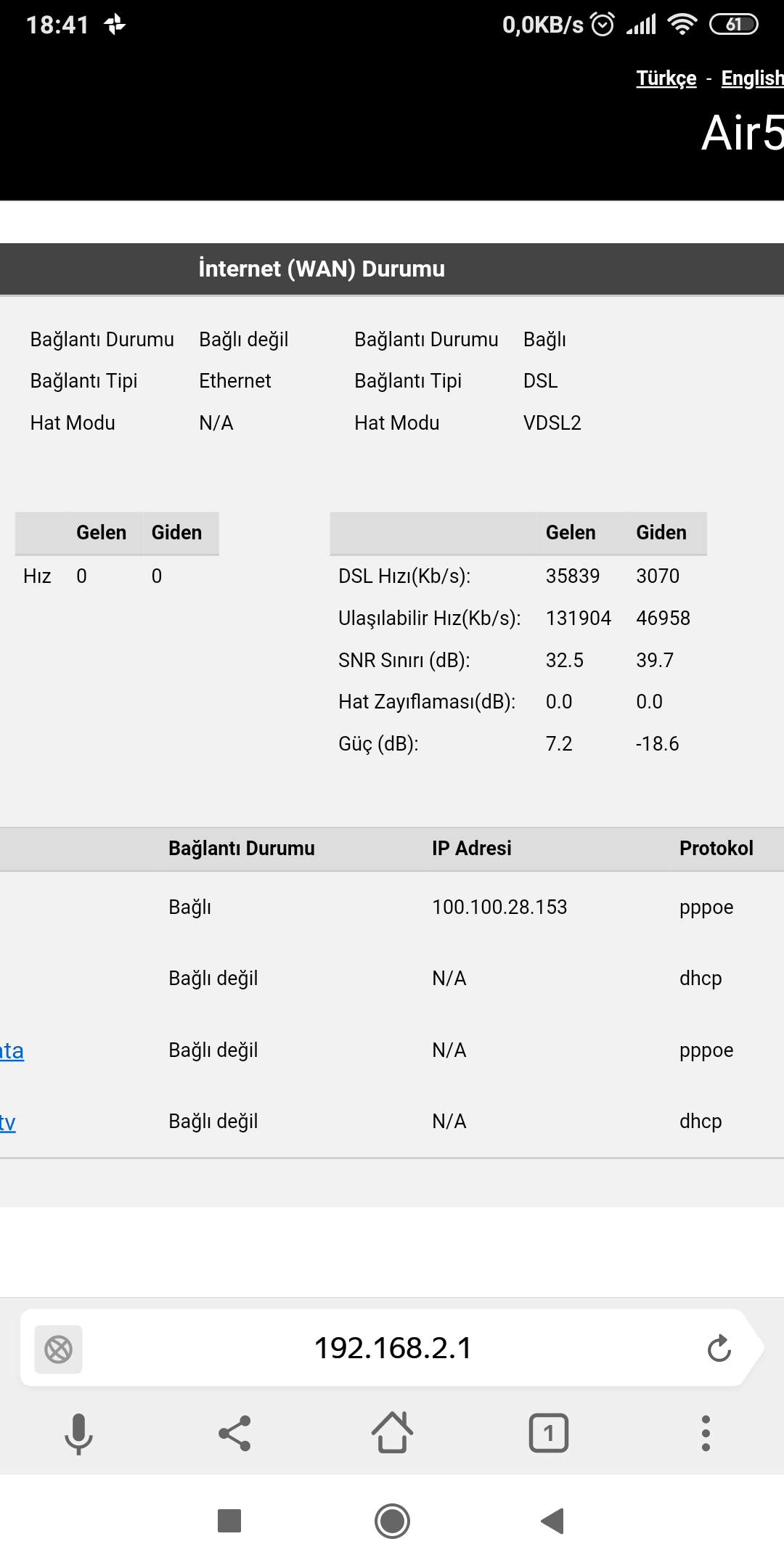Tap Android recent apps square button
Screen dimensions: 784x1568
[x=229, y=1521]
